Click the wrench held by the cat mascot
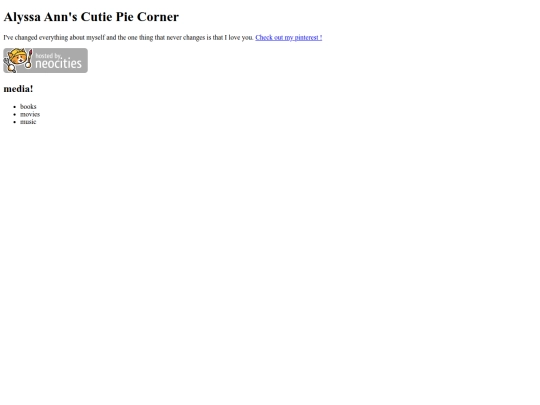 [9, 65]
